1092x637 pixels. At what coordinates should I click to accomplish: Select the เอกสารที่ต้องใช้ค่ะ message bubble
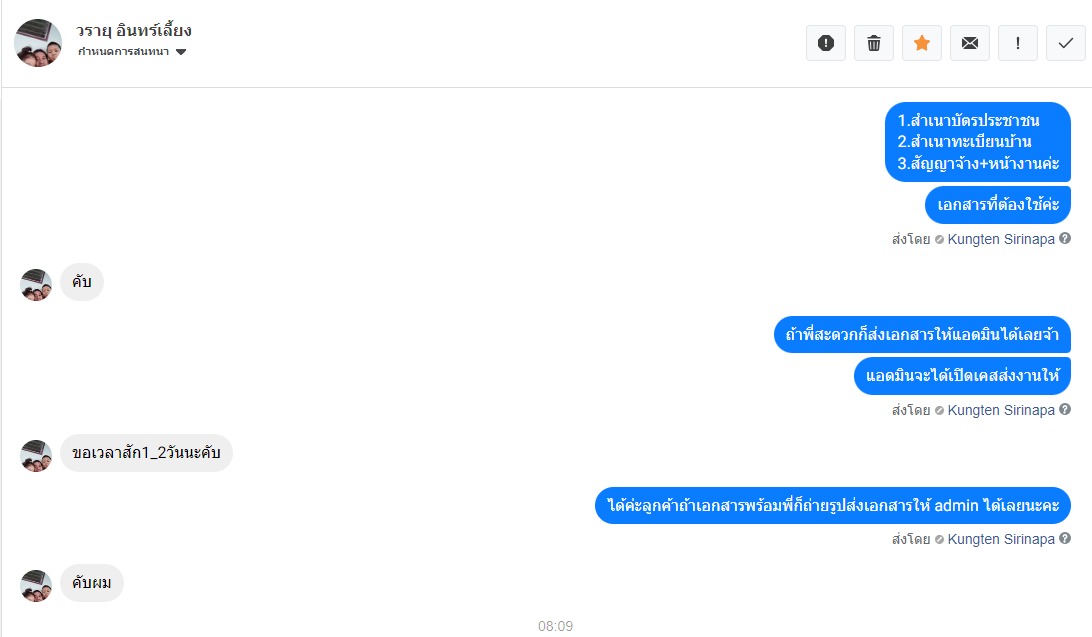point(997,205)
